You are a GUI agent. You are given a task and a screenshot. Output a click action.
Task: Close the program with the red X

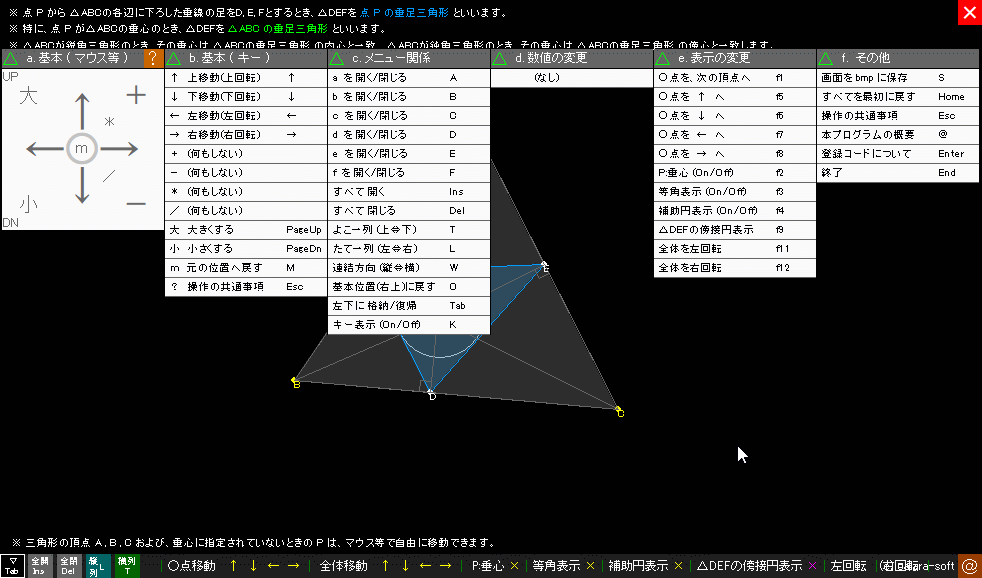click(969, 12)
